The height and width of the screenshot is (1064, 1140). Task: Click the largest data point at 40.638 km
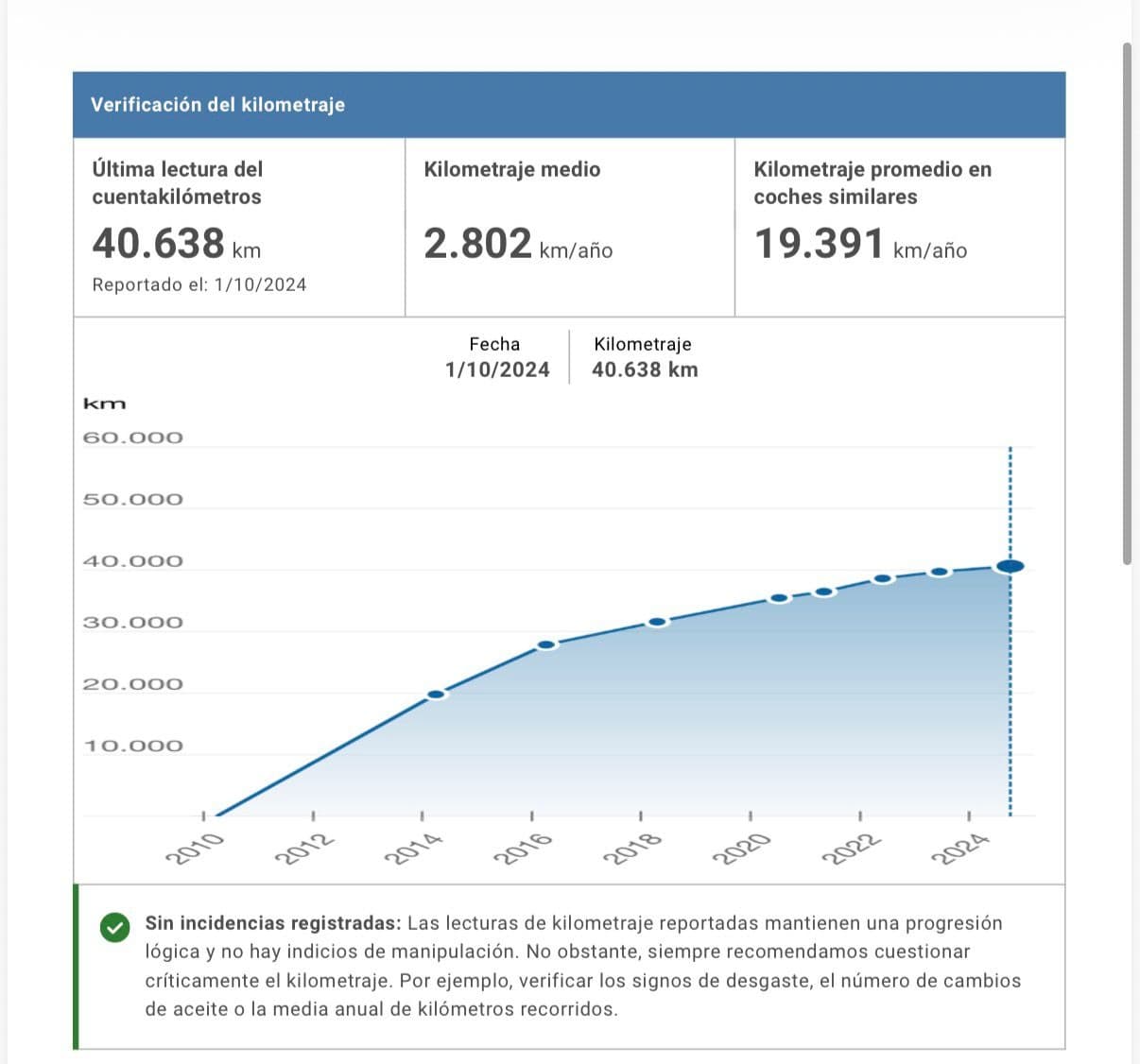[1010, 566]
